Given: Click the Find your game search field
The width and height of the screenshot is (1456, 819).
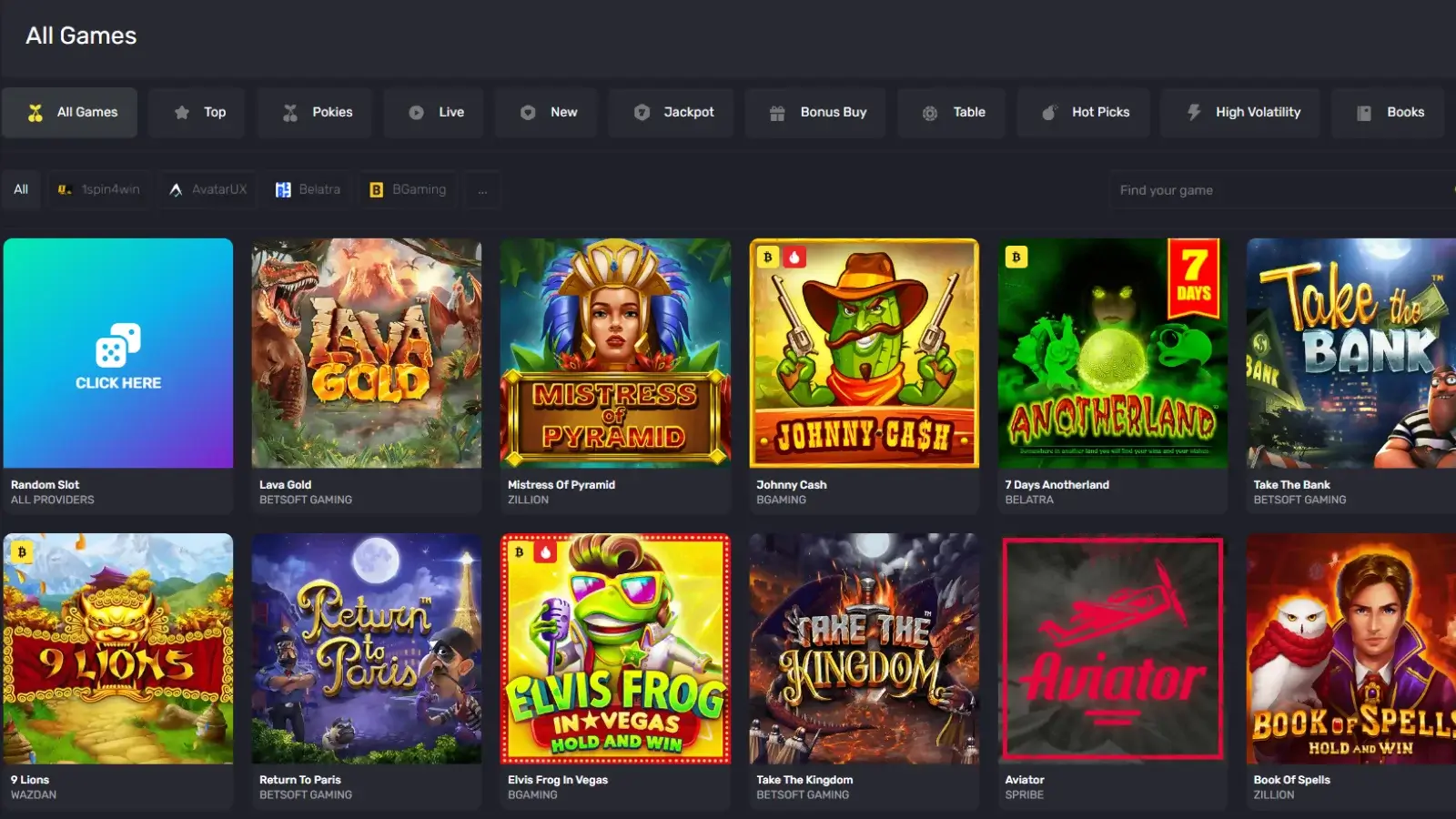Looking at the screenshot, I should tap(1282, 190).
